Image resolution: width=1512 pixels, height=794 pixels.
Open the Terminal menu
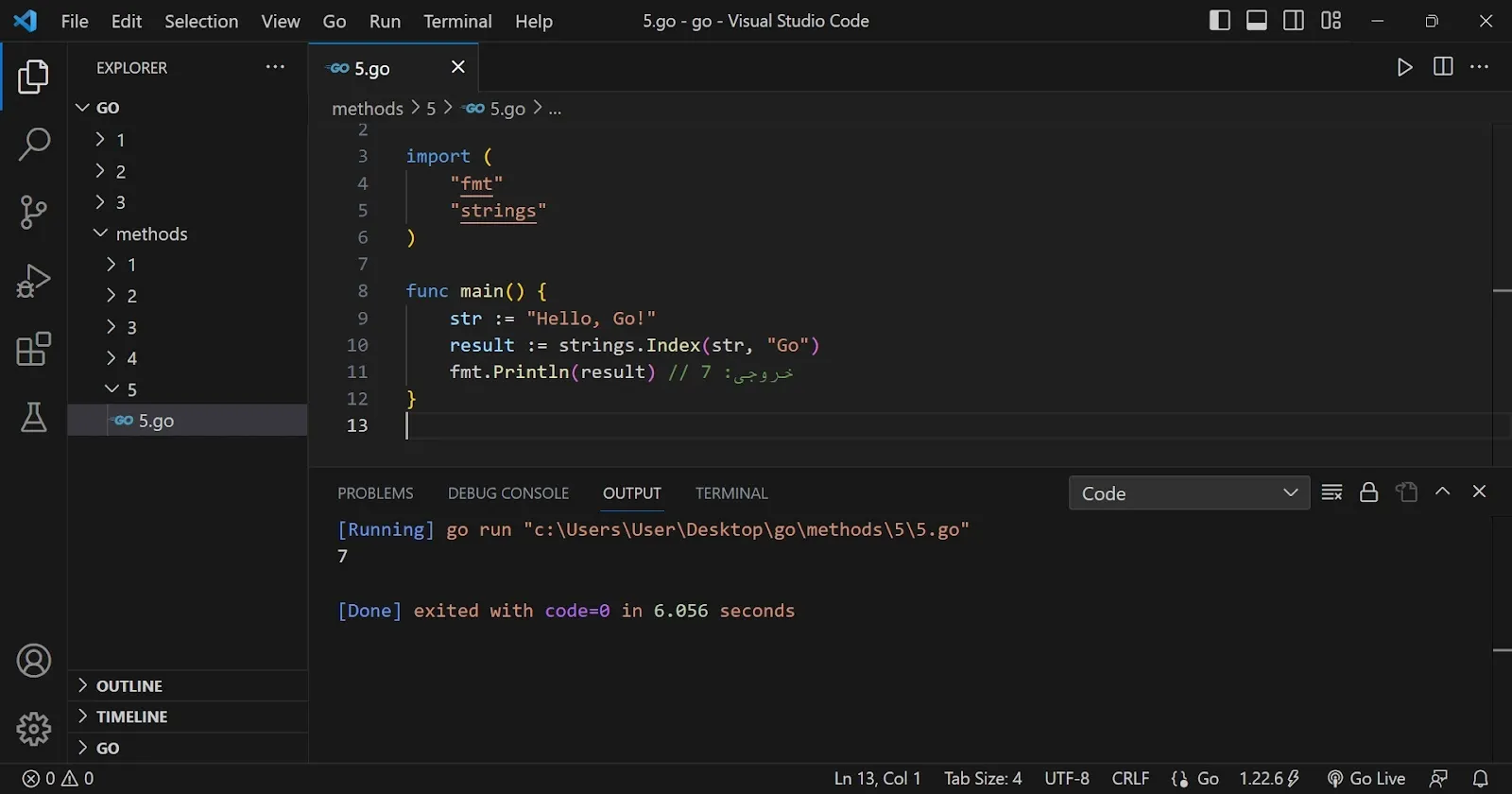tap(457, 21)
